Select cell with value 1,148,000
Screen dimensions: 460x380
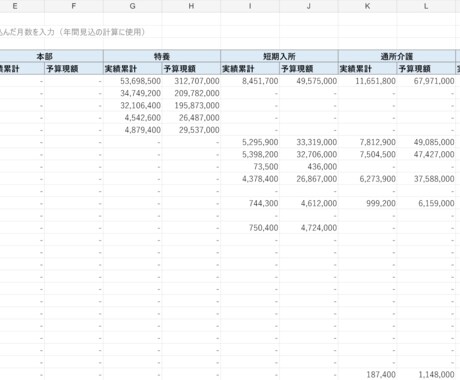(426, 374)
